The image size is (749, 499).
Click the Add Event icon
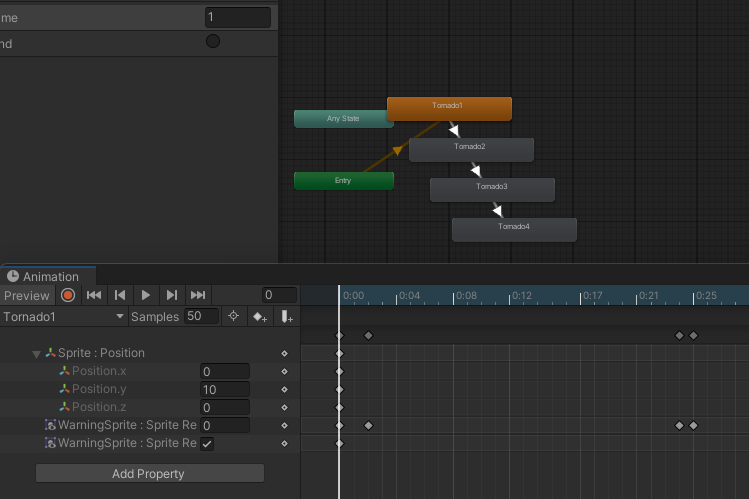287,317
